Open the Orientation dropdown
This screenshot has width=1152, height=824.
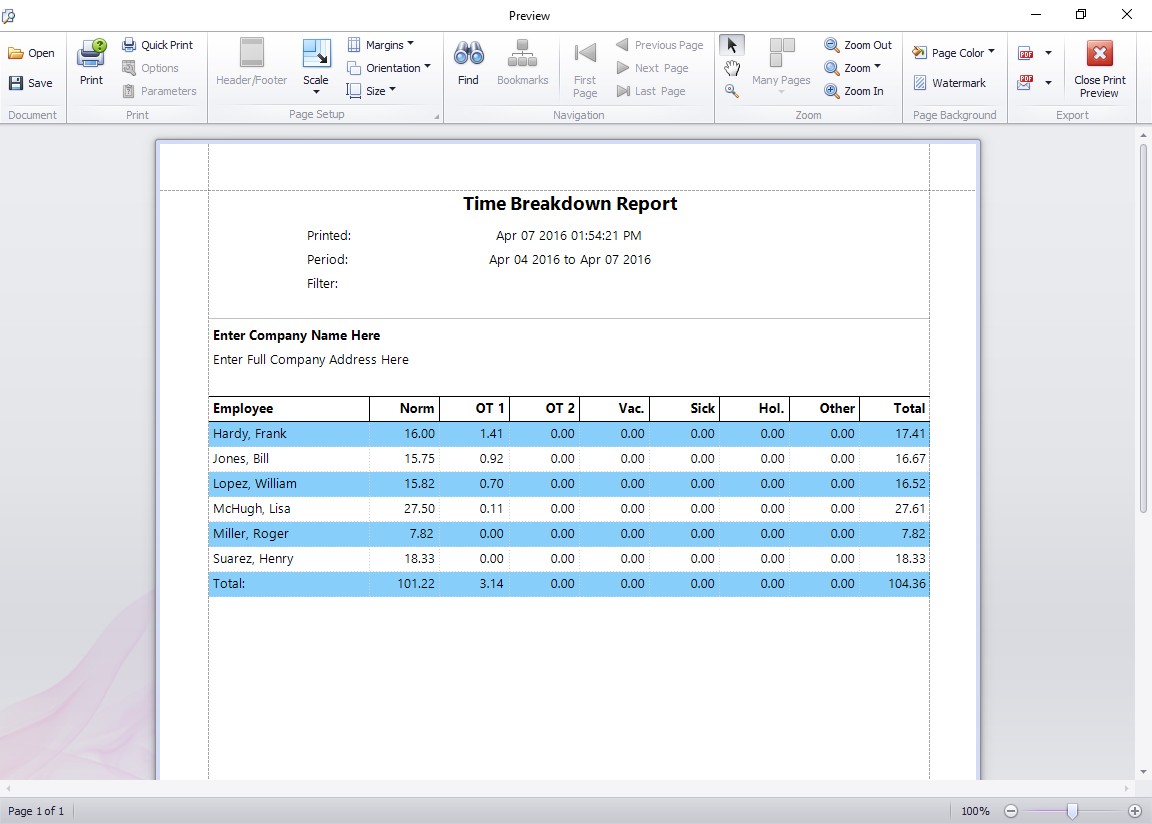389,68
